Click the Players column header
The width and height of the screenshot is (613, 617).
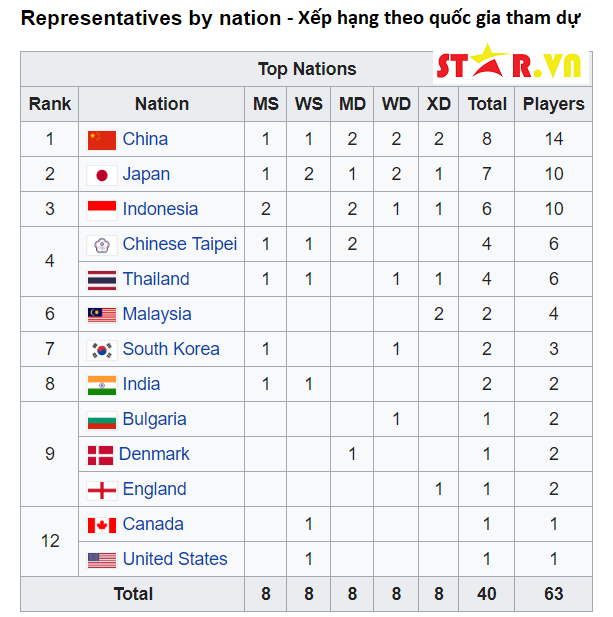[553, 104]
